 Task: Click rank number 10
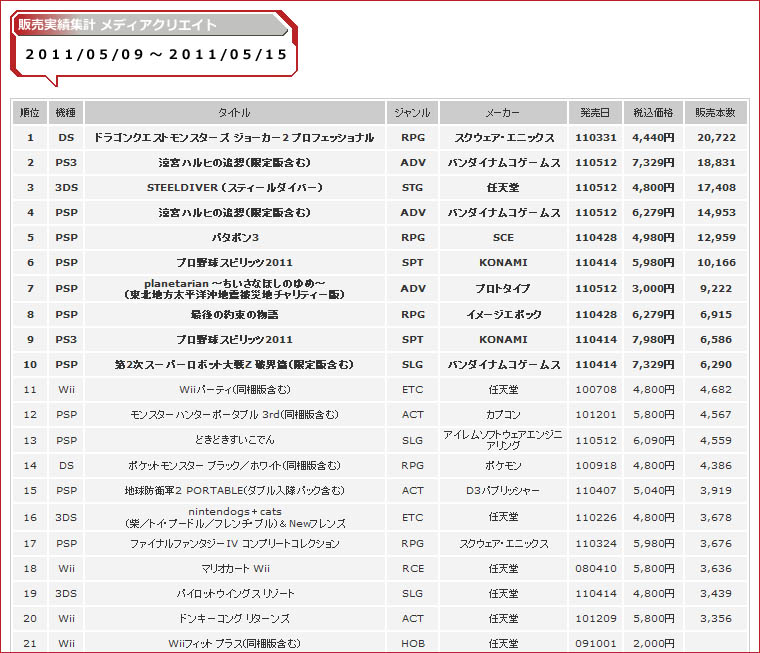click(30, 365)
